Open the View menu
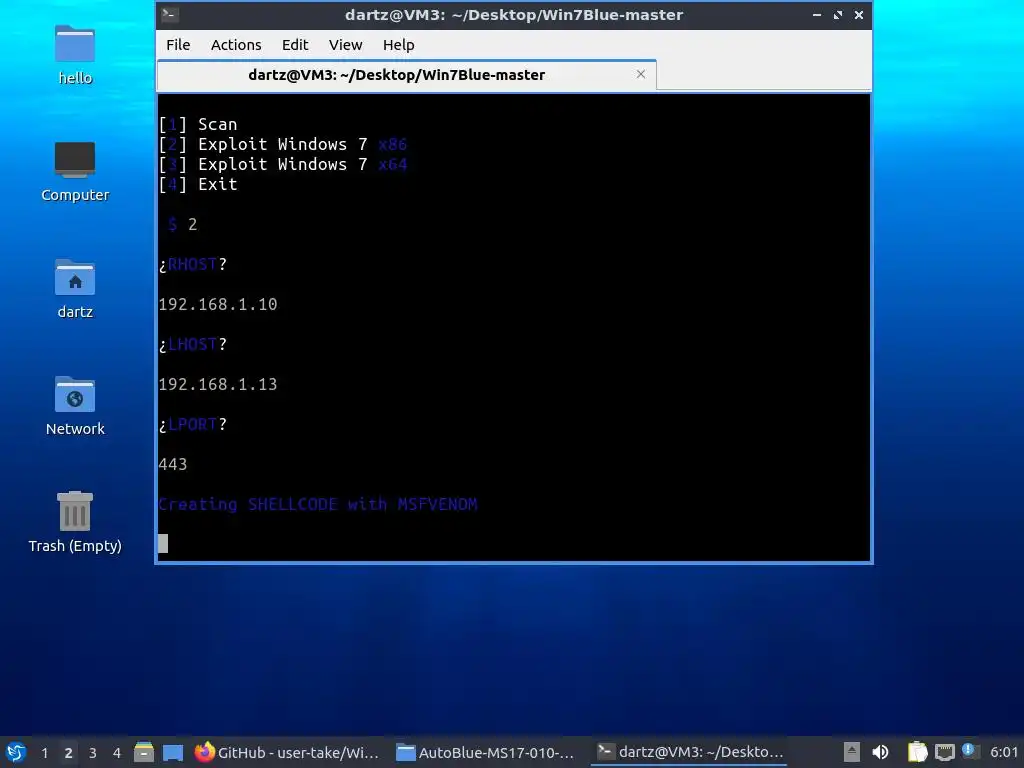 [x=345, y=44]
